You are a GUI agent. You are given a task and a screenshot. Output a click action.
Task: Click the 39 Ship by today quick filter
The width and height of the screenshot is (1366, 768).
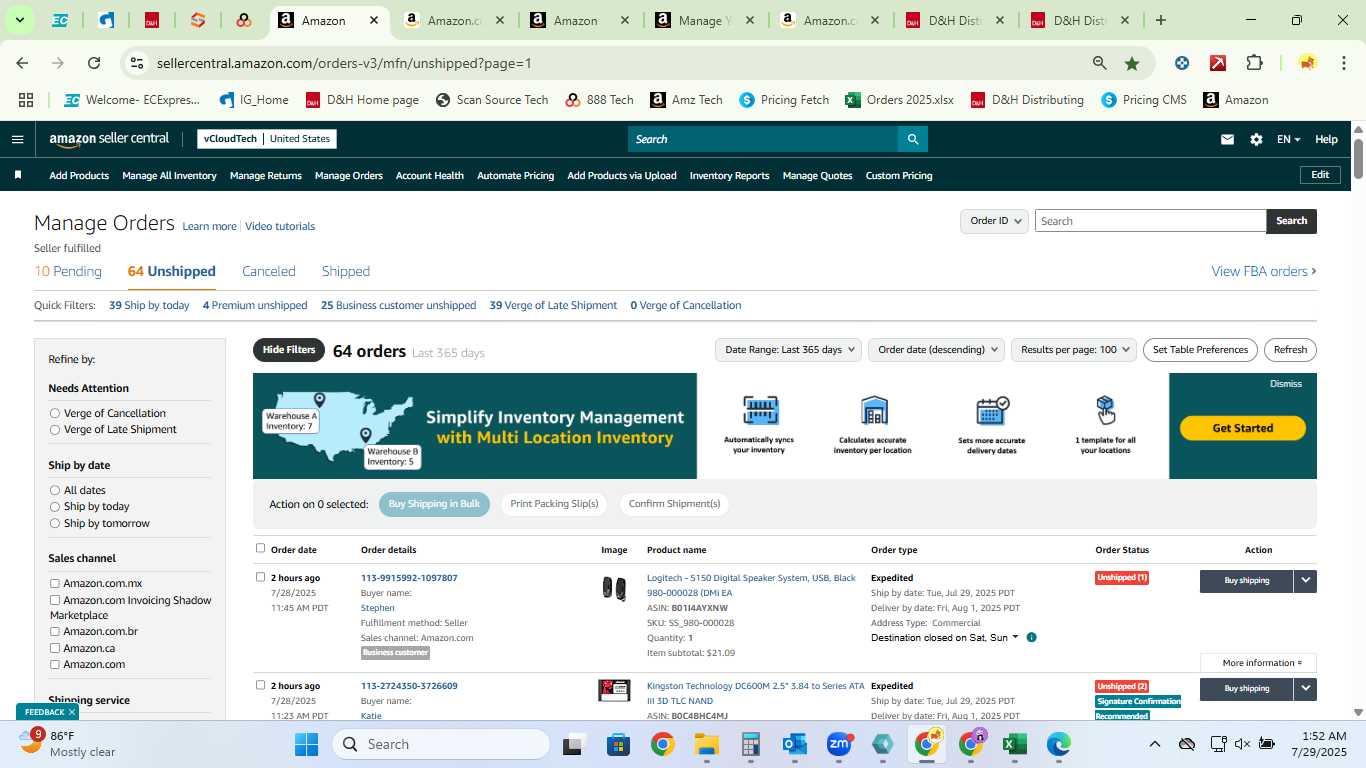(149, 305)
